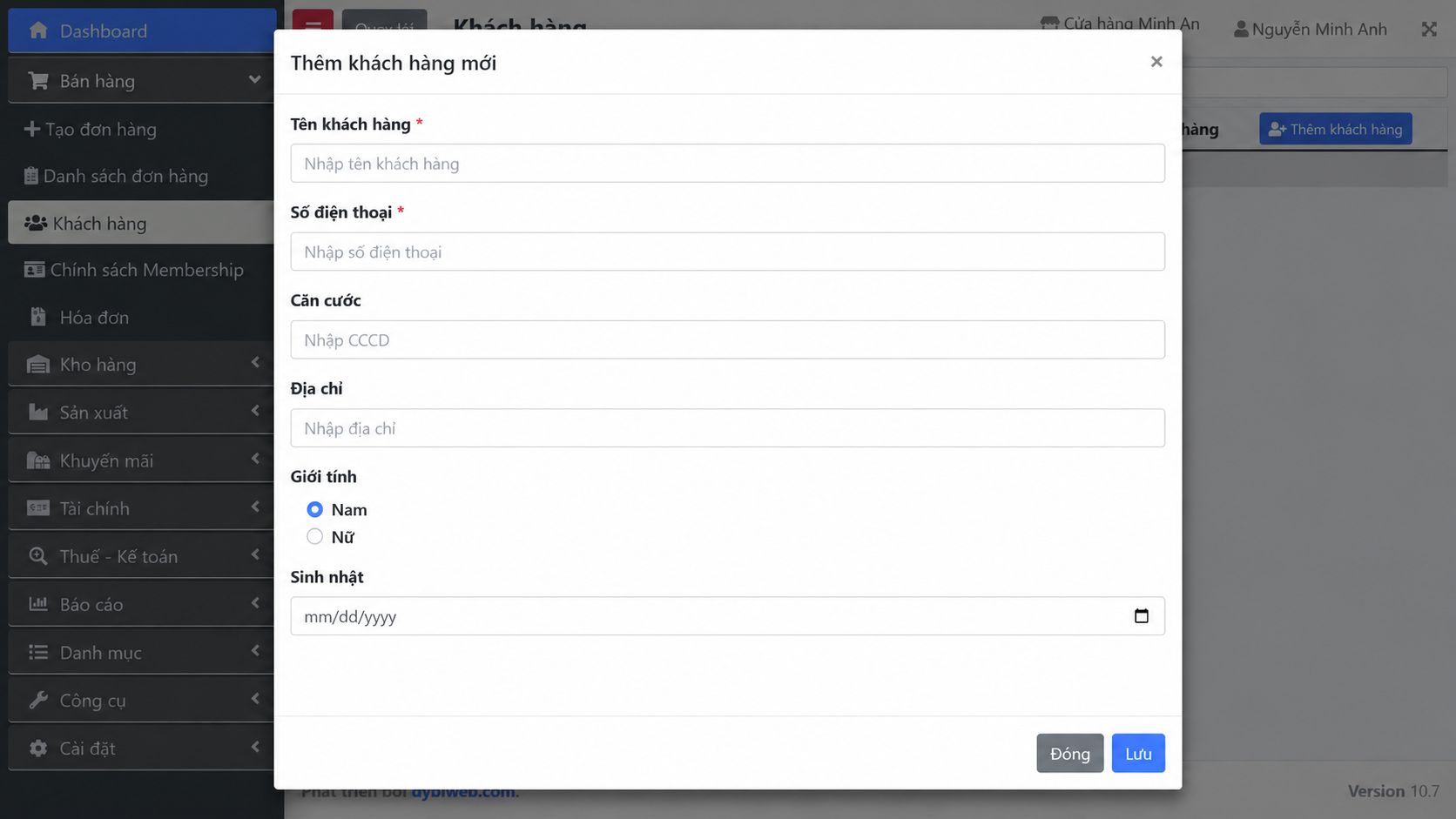
Task: Click the Sản xuất factory icon
Action: click(38, 413)
